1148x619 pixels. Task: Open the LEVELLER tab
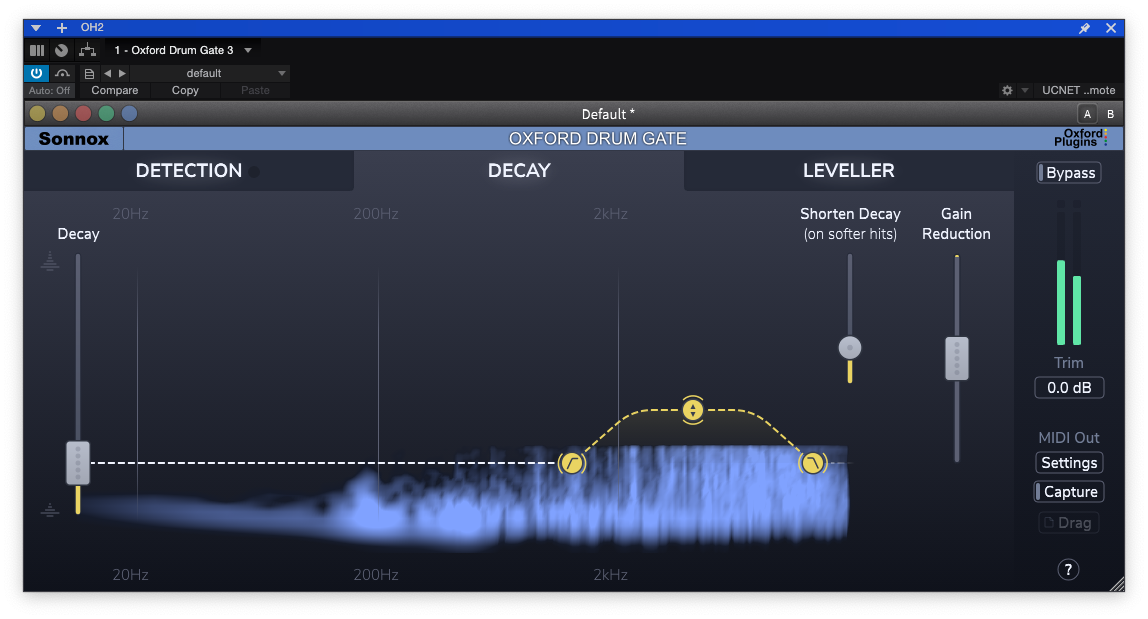[x=849, y=171]
